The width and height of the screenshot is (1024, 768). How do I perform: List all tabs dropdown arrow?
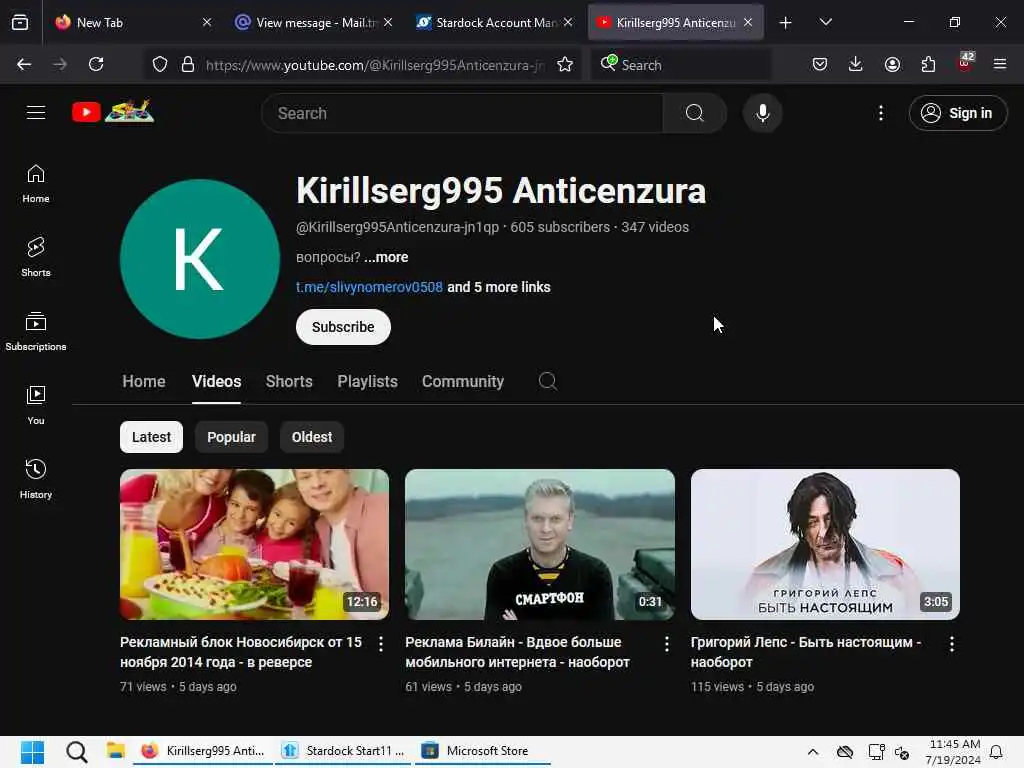point(825,22)
